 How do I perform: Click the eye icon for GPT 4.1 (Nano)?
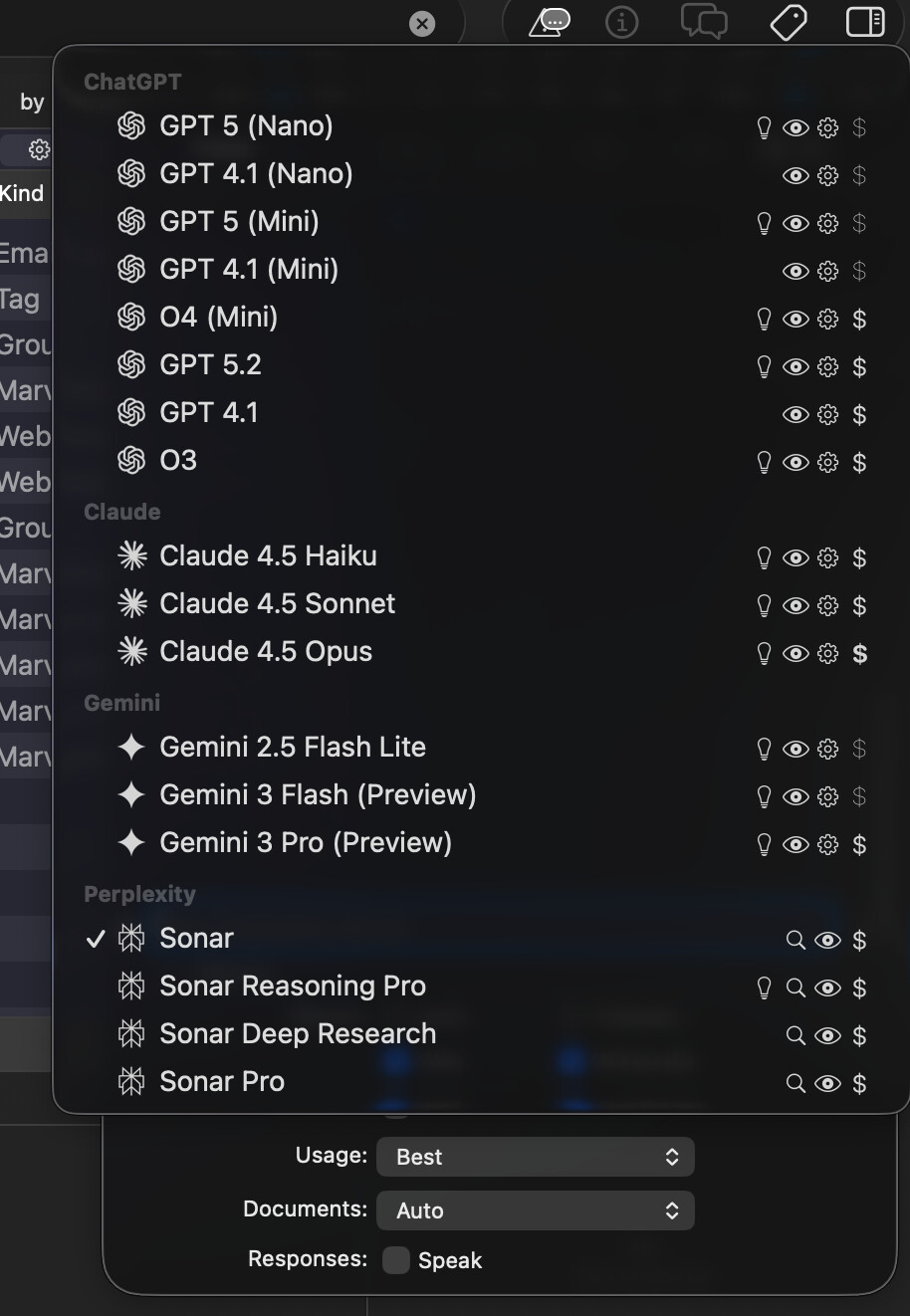[796, 175]
